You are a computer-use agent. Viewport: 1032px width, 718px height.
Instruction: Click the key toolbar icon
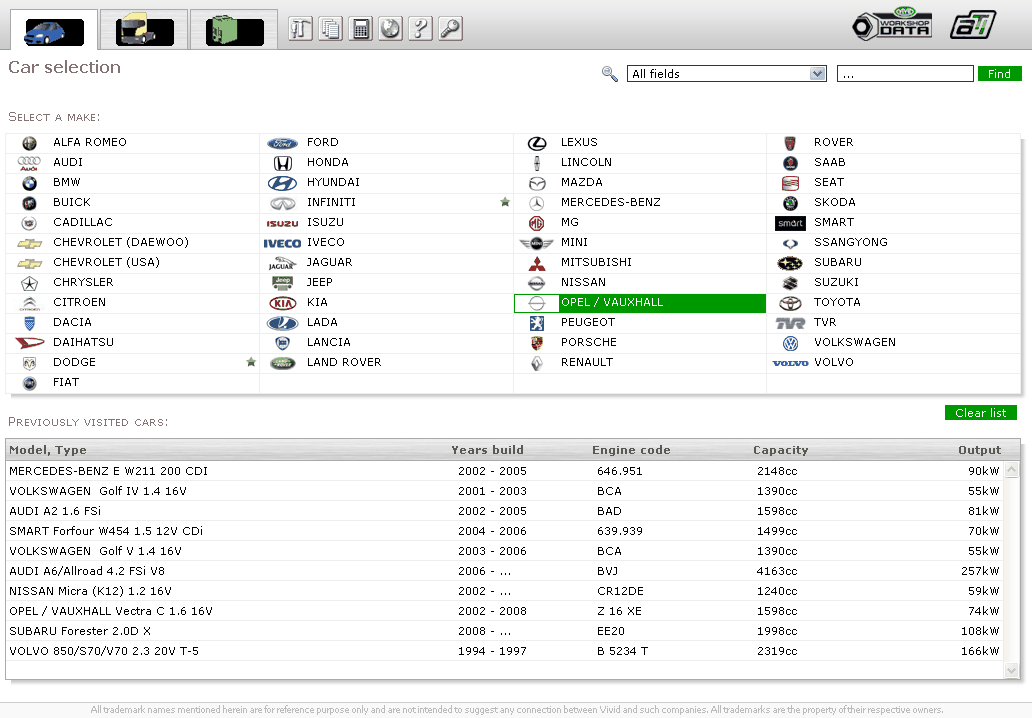tap(451, 28)
